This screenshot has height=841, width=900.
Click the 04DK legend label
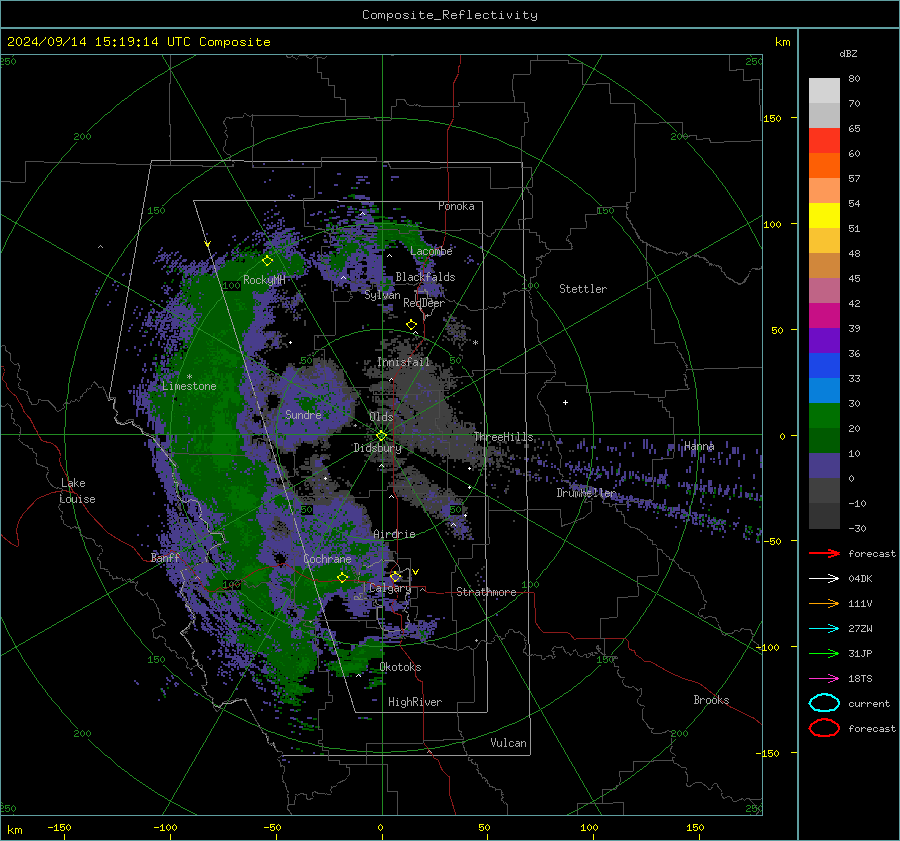pos(860,579)
